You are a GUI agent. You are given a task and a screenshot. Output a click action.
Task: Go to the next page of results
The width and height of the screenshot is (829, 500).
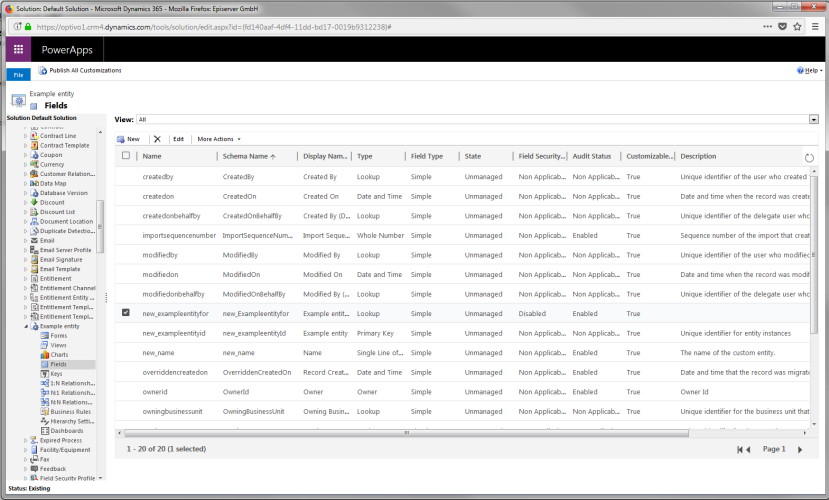[799, 450]
